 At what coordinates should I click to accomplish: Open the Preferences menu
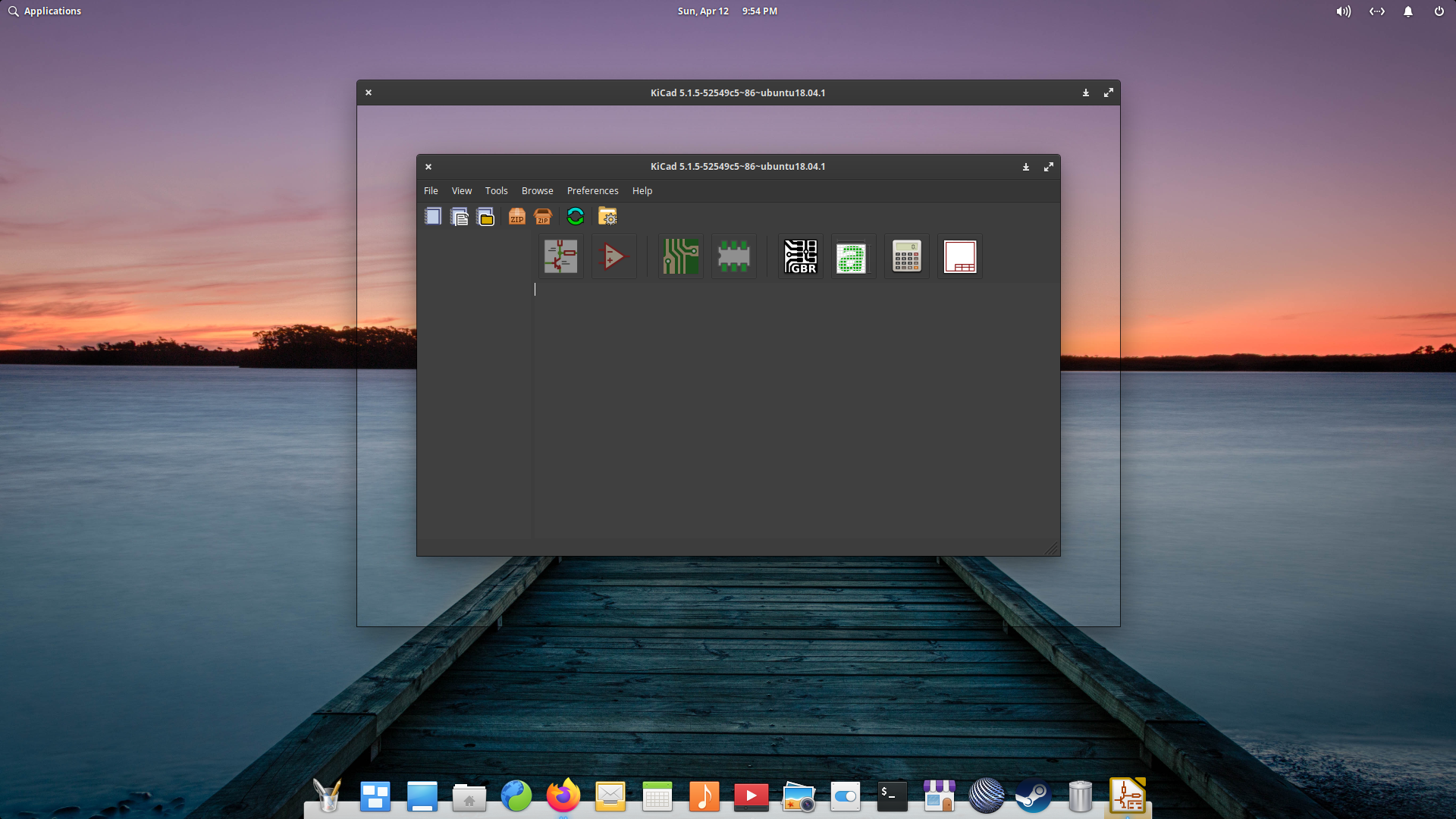(x=592, y=190)
